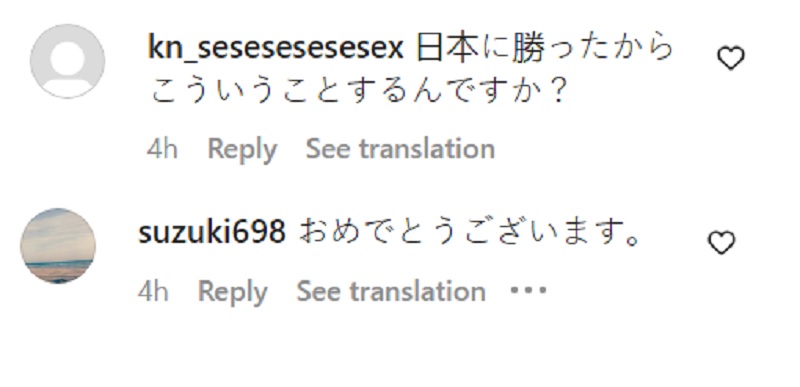See translation of suzuki698's comment
This screenshot has height=387, width=800.
pos(391,291)
